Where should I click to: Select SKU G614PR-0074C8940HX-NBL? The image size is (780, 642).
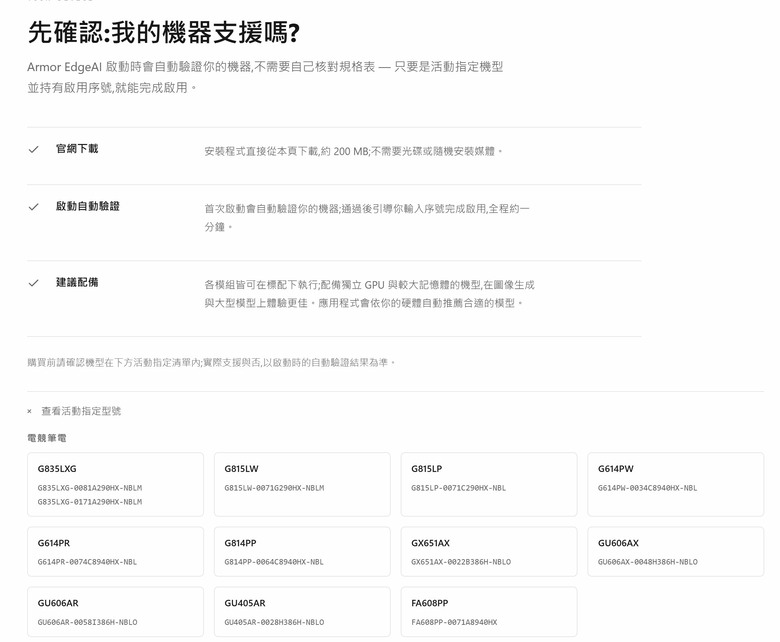pos(87,562)
